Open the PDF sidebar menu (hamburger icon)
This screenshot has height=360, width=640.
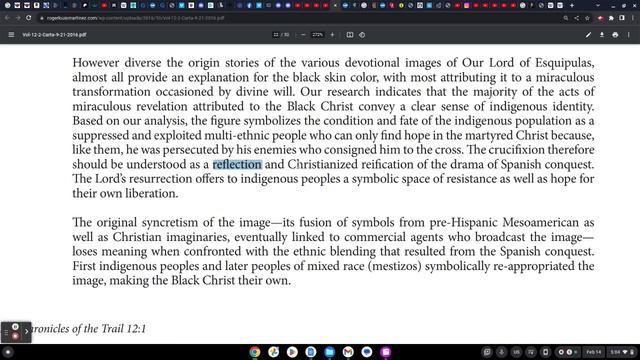[11, 35]
